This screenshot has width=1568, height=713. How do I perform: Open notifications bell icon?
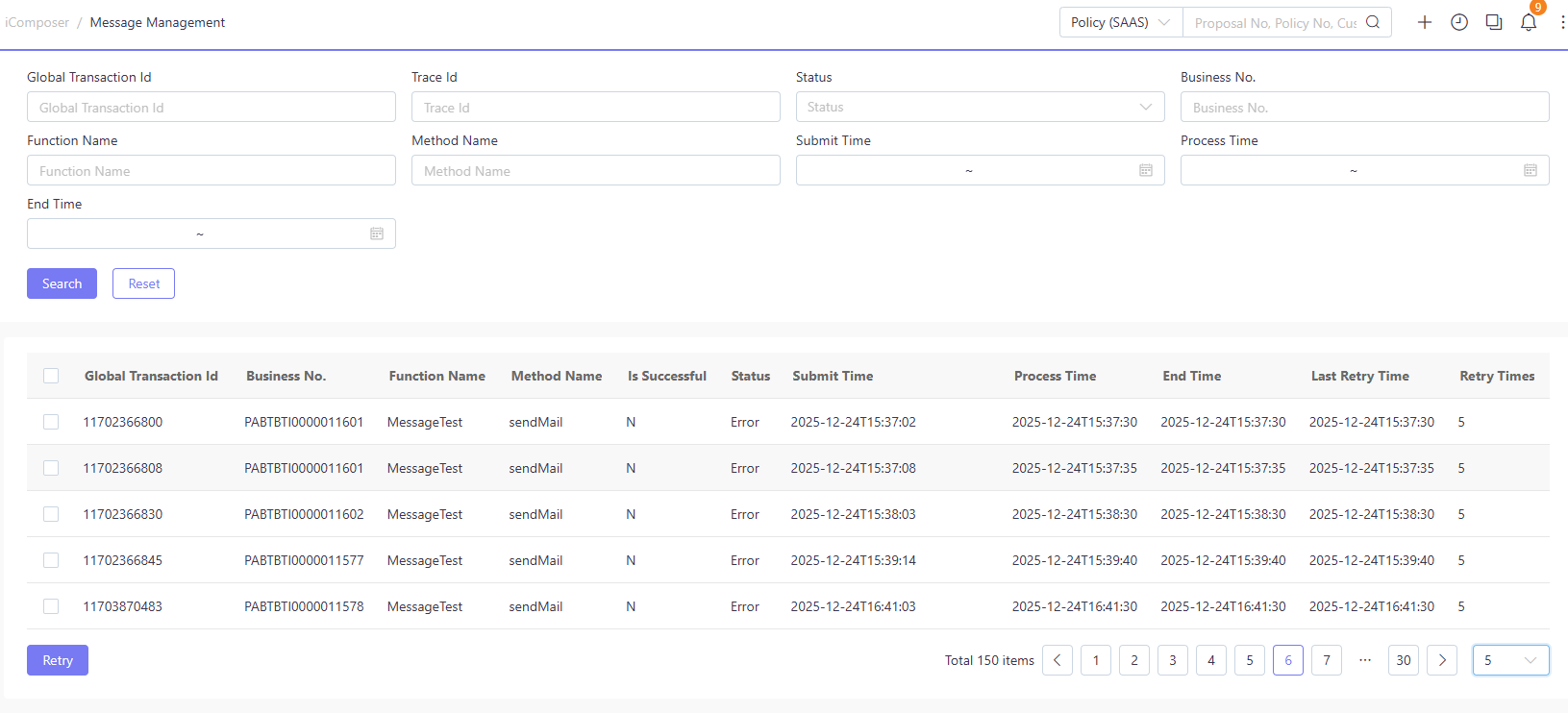(1529, 22)
